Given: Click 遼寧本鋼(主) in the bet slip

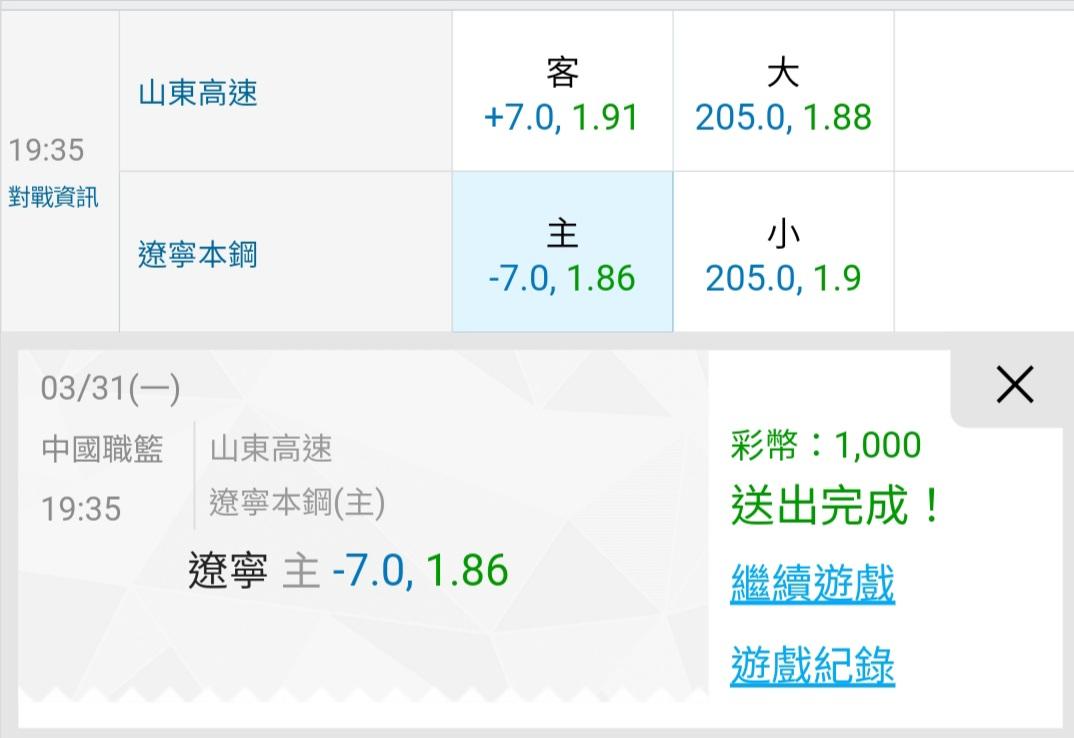Looking at the screenshot, I should coord(297,503).
